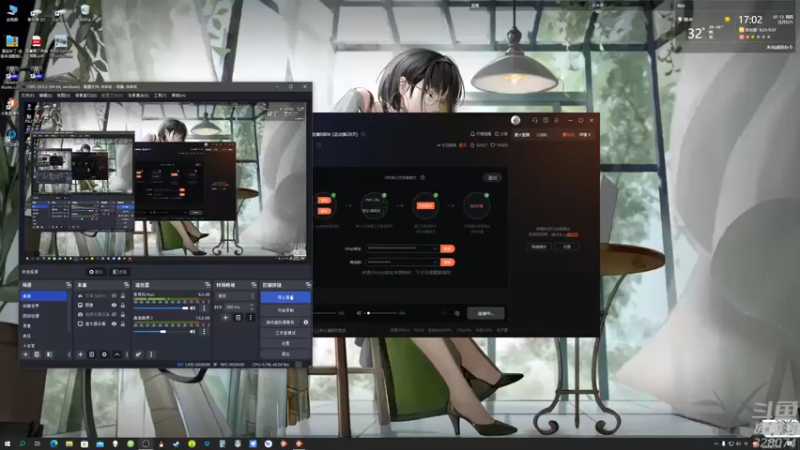Open the Scenes toolbar overflow three-dot menu
800x450 pixels.
69,354
